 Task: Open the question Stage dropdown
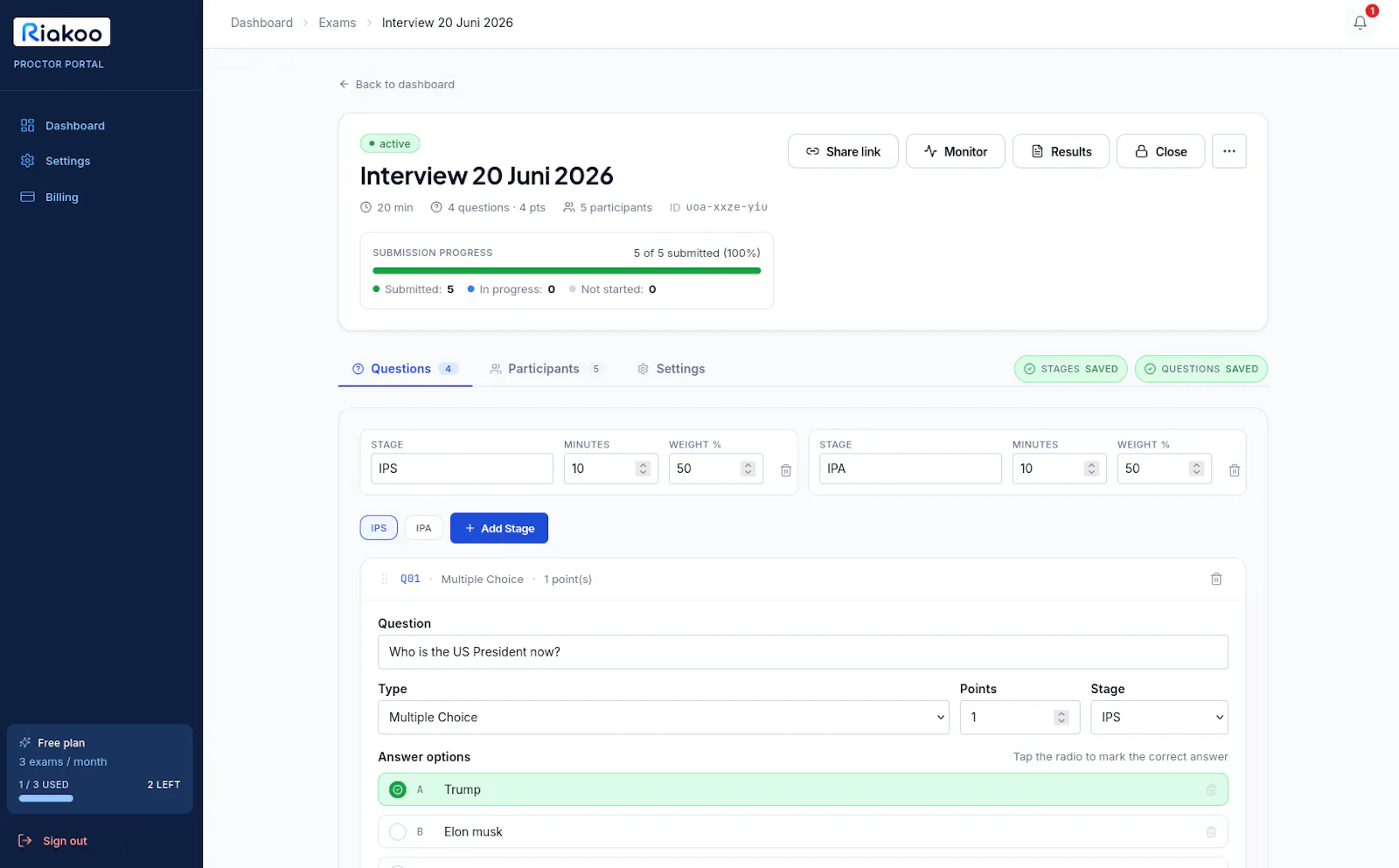click(x=1159, y=717)
